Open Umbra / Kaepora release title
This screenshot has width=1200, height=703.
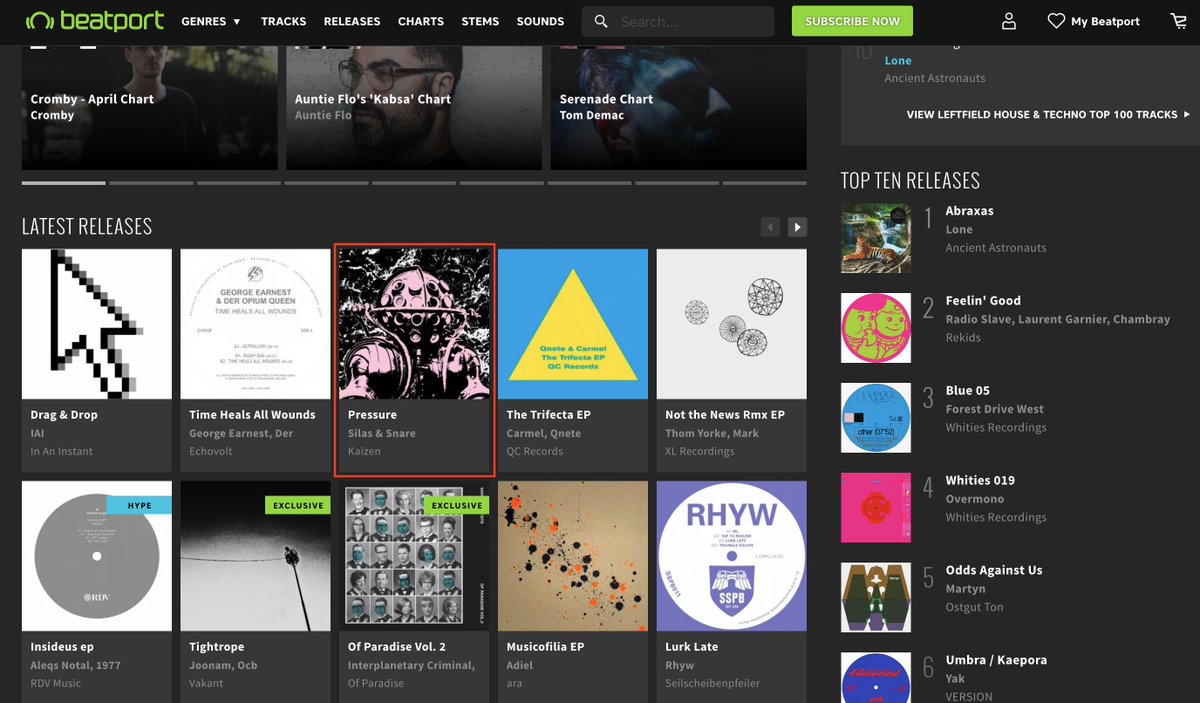coord(994,660)
